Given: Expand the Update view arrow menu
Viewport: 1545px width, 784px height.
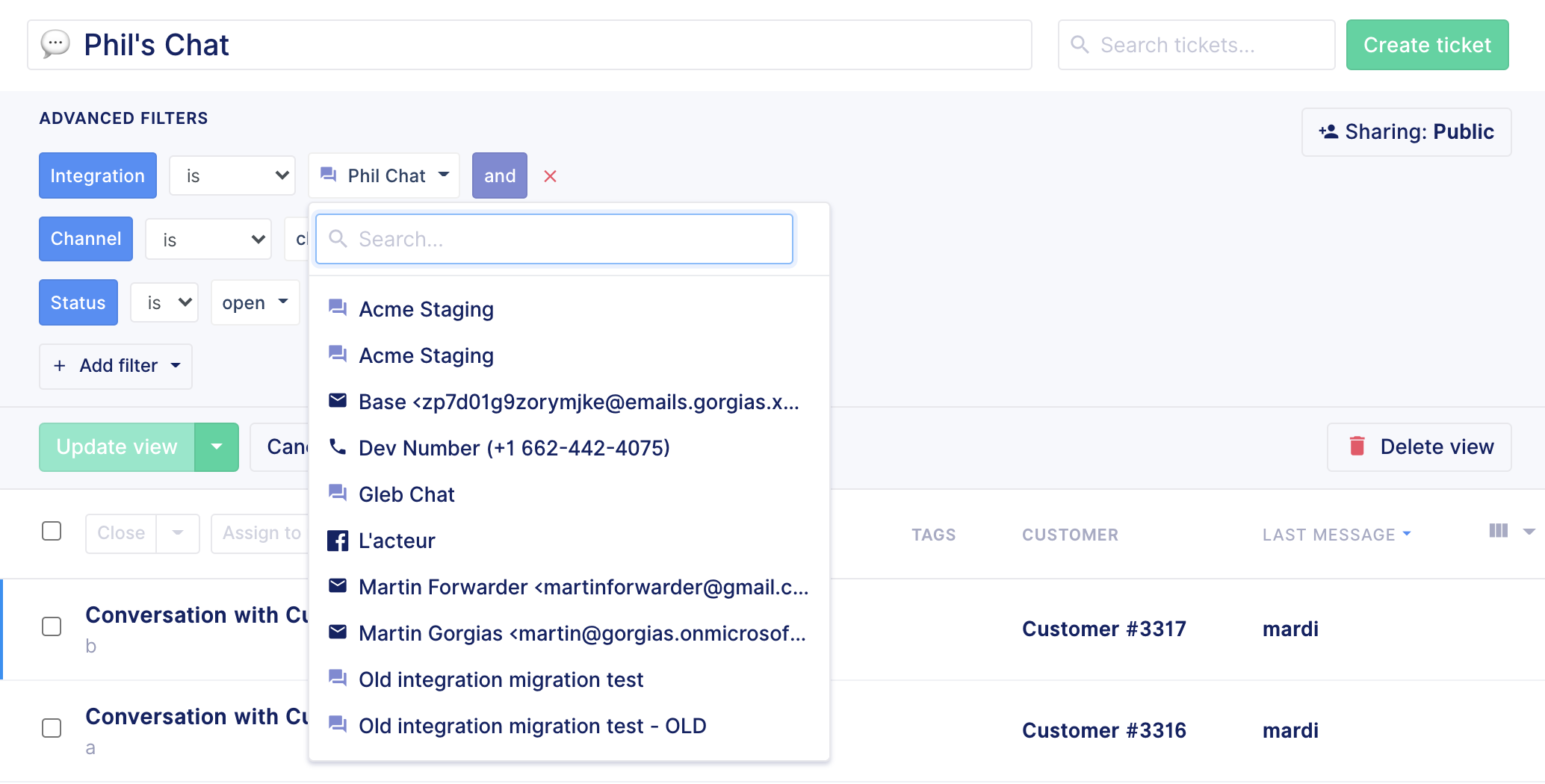Looking at the screenshot, I should [x=217, y=447].
